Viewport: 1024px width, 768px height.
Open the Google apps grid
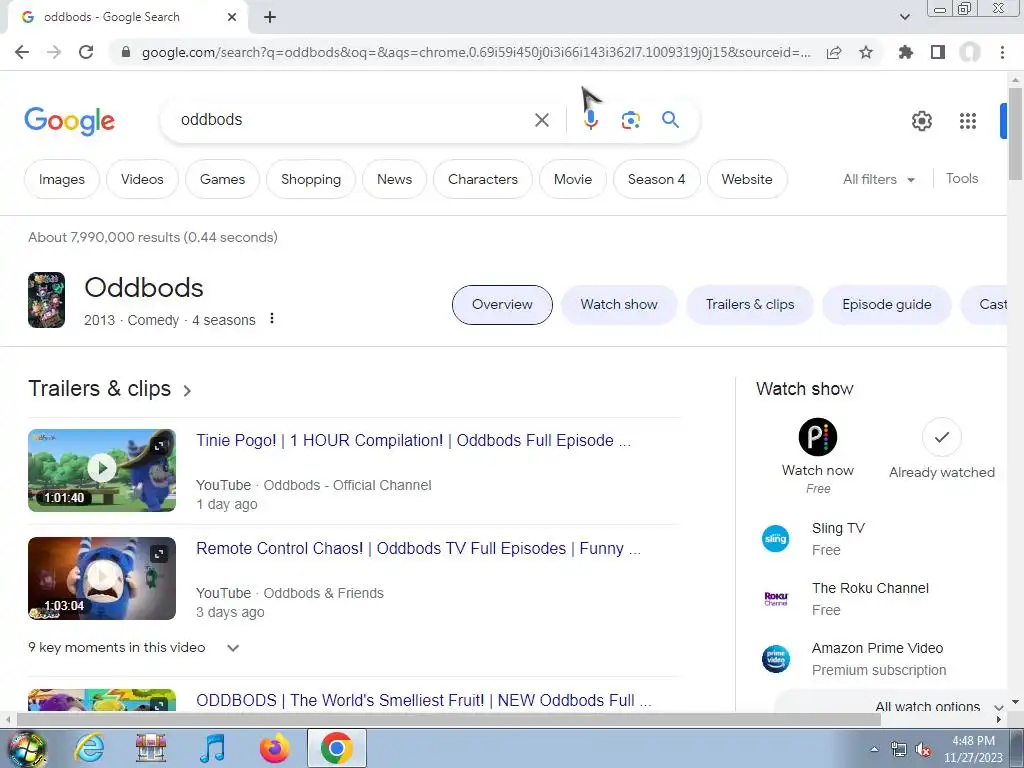point(967,121)
